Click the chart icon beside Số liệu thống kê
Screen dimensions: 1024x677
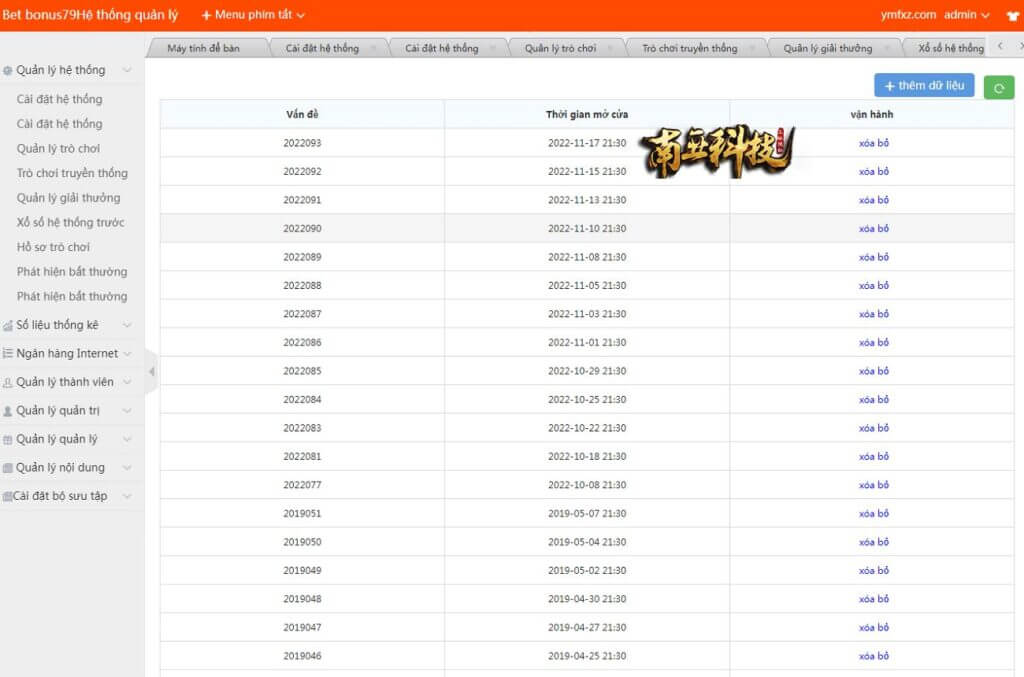[8, 325]
